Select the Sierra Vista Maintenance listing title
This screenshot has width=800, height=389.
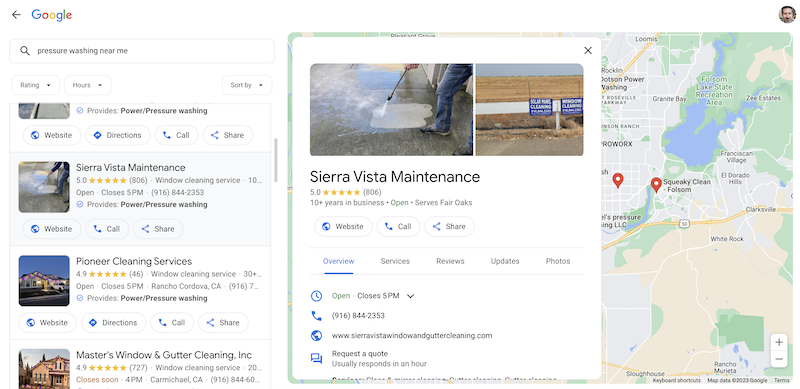[131, 167]
